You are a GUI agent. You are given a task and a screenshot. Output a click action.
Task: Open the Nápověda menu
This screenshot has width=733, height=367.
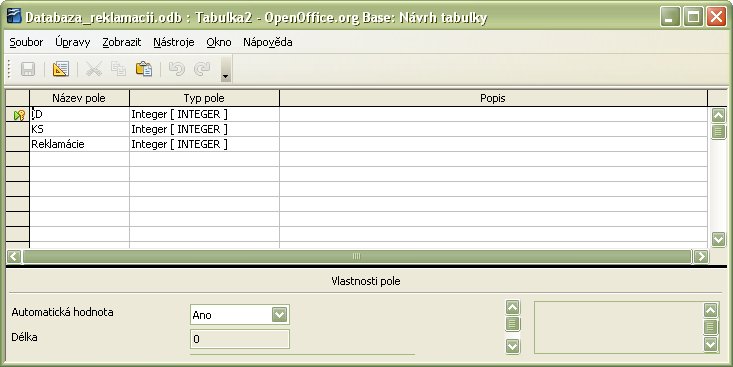pos(267,42)
